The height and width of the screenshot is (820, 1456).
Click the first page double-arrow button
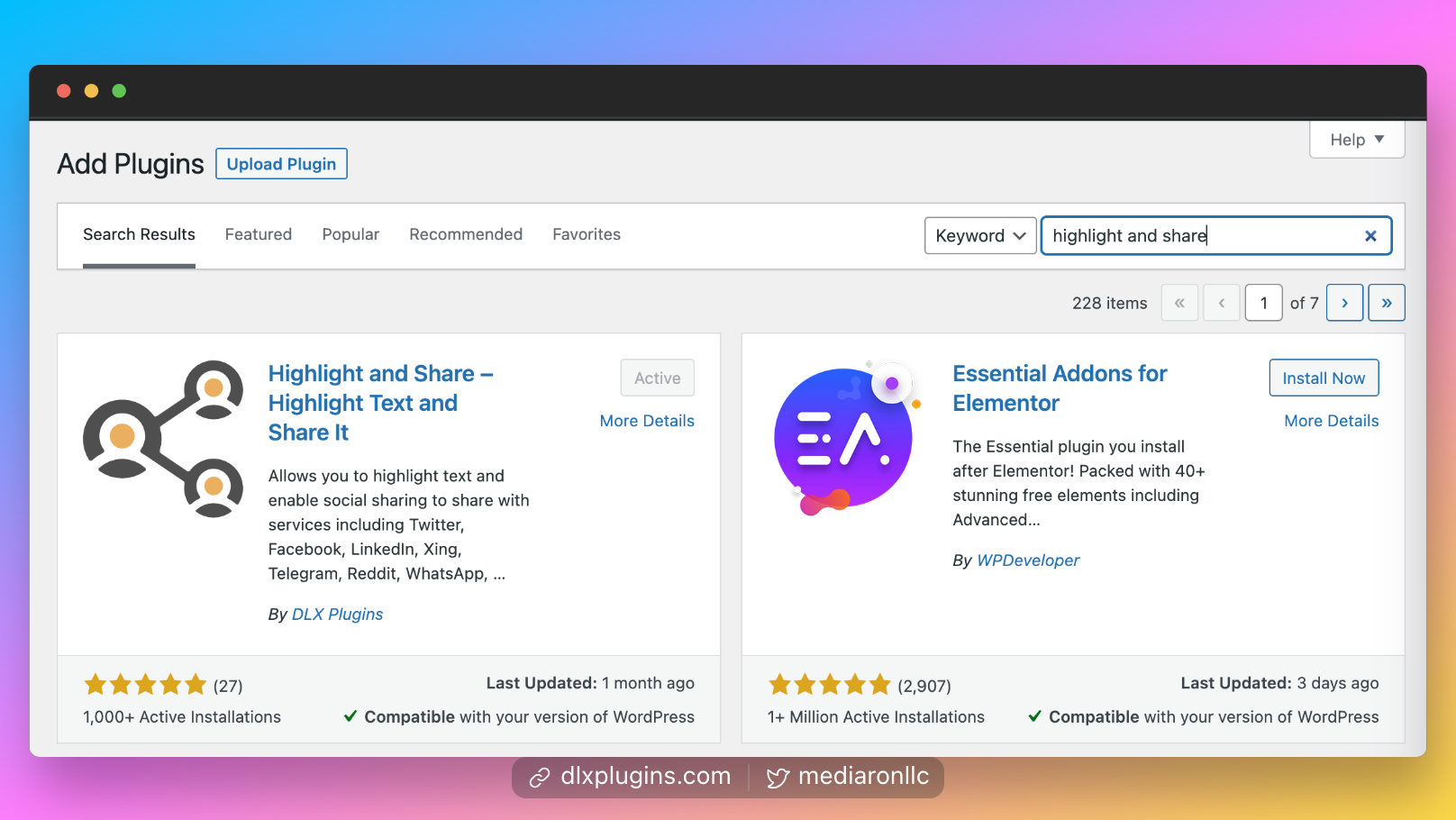(x=1179, y=303)
